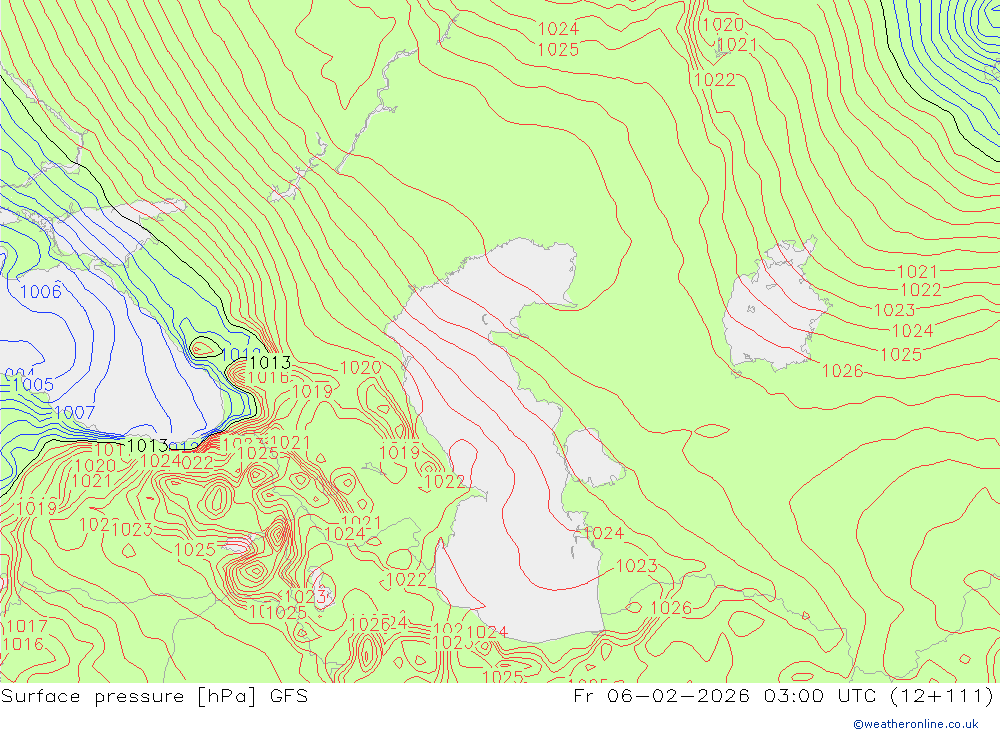Screen dimensions: 1000x733
Task: Click the blue 1005 isobar label
Action: coord(33,384)
